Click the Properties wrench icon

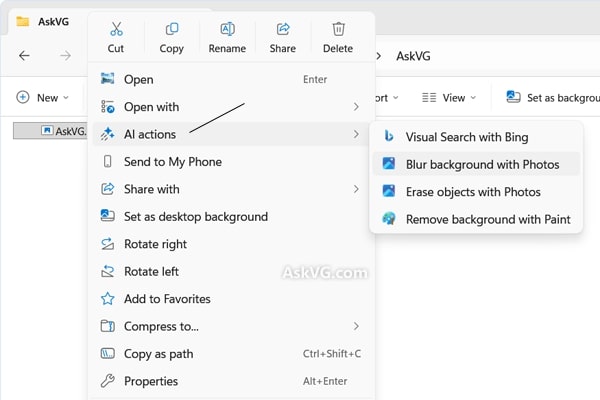pos(108,381)
